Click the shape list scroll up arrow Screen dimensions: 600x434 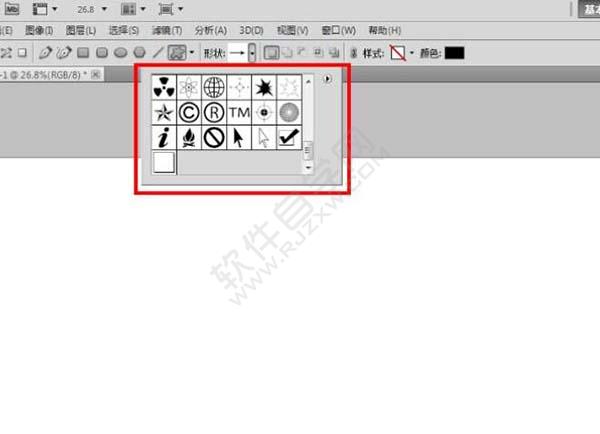tap(308, 82)
